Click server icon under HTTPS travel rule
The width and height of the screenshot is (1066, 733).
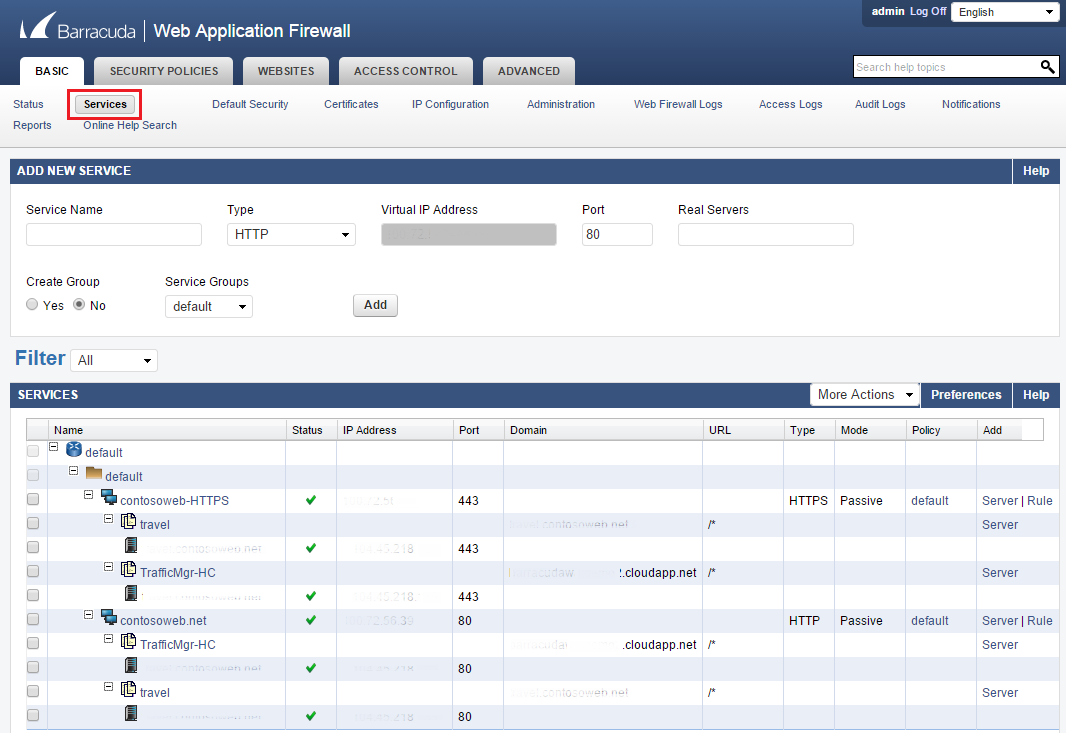pos(131,545)
